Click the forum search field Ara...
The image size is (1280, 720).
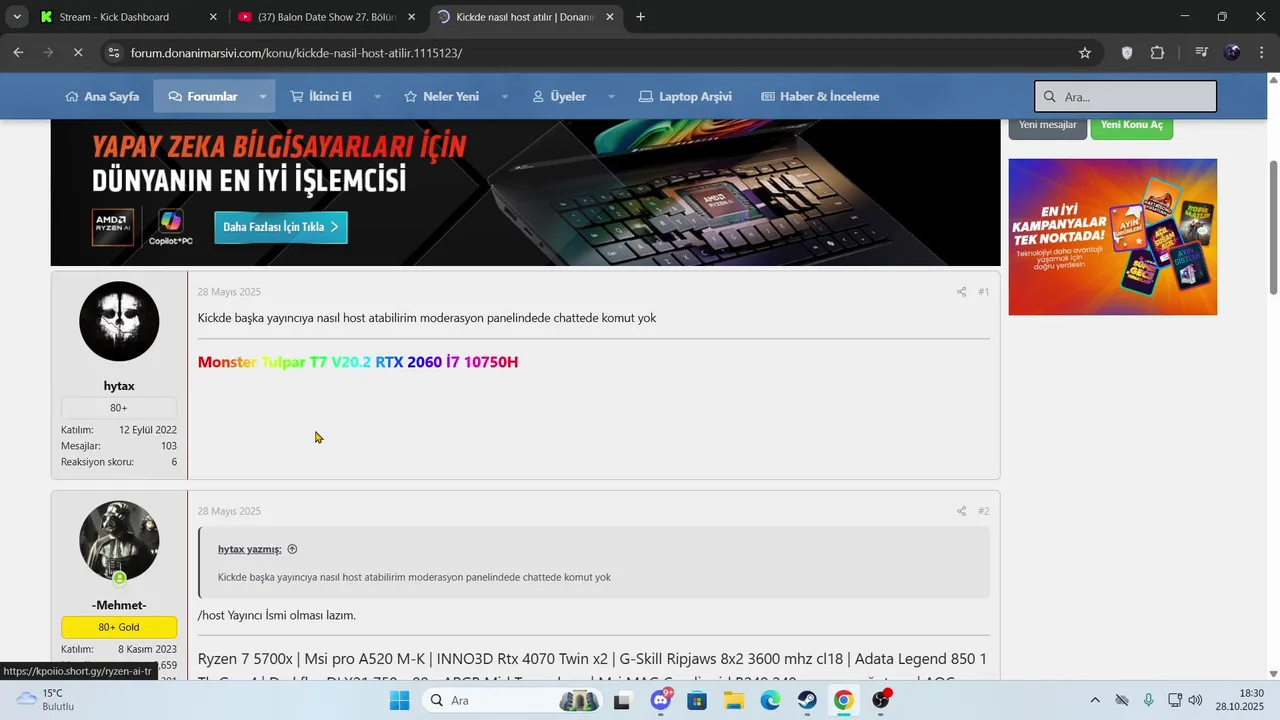(1125, 97)
